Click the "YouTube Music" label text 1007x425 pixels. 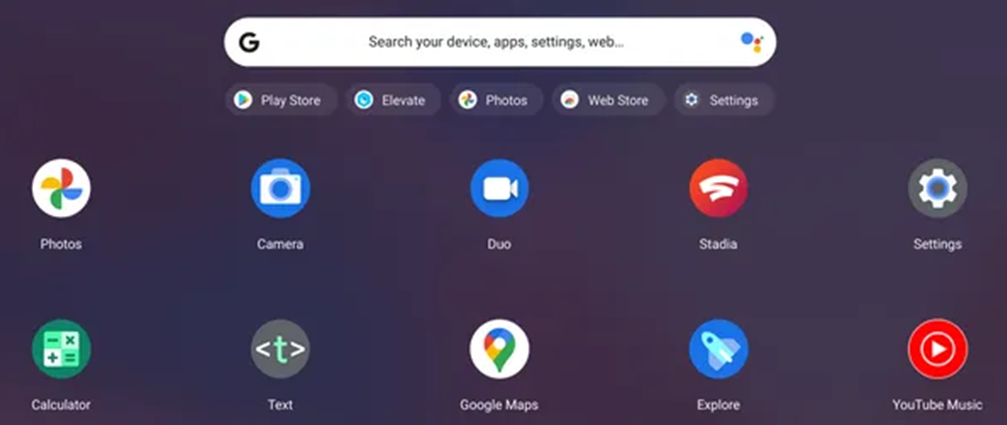pyautogui.click(x=937, y=405)
